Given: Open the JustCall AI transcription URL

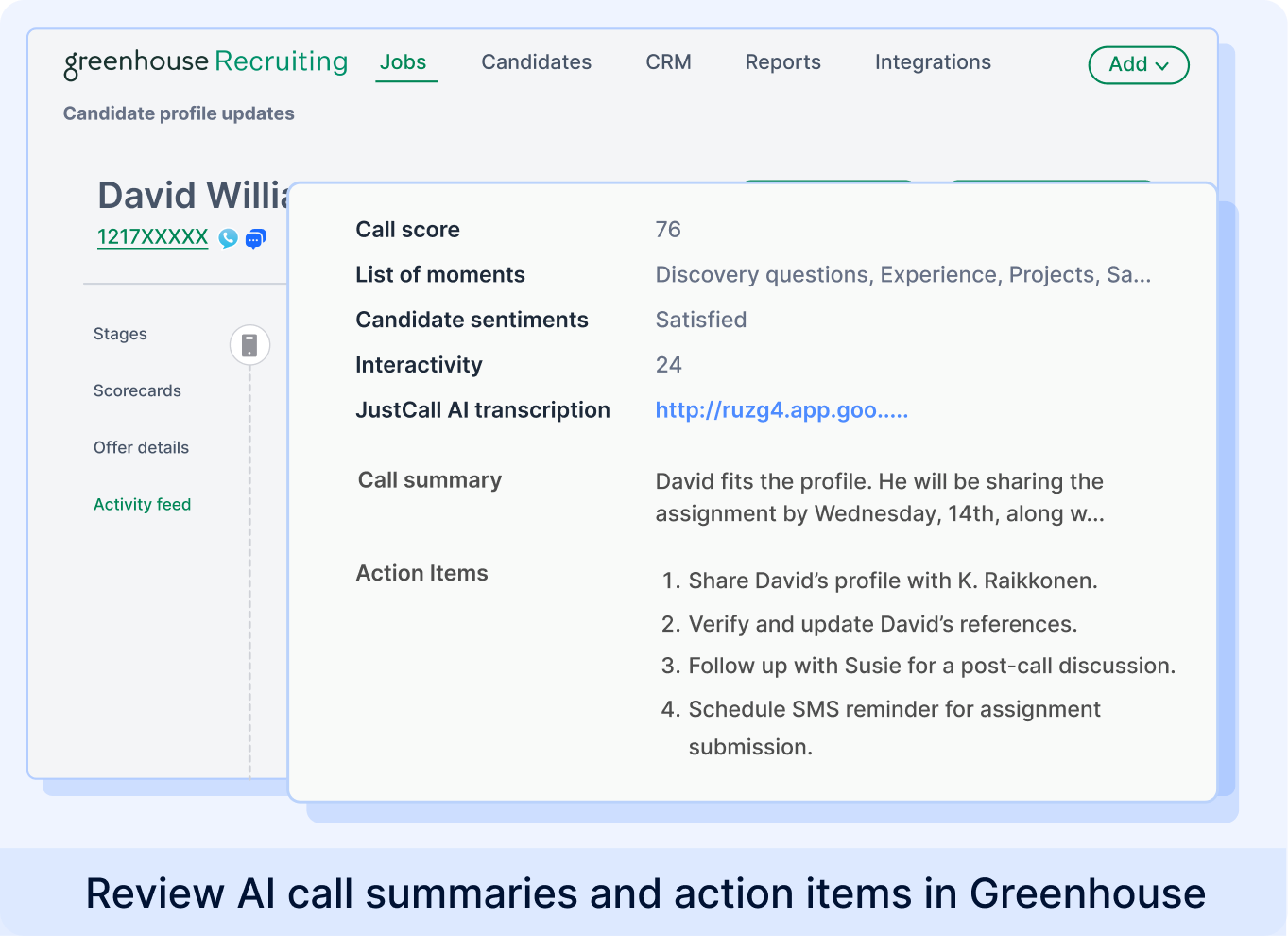Looking at the screenshot, I should point(781,410).
